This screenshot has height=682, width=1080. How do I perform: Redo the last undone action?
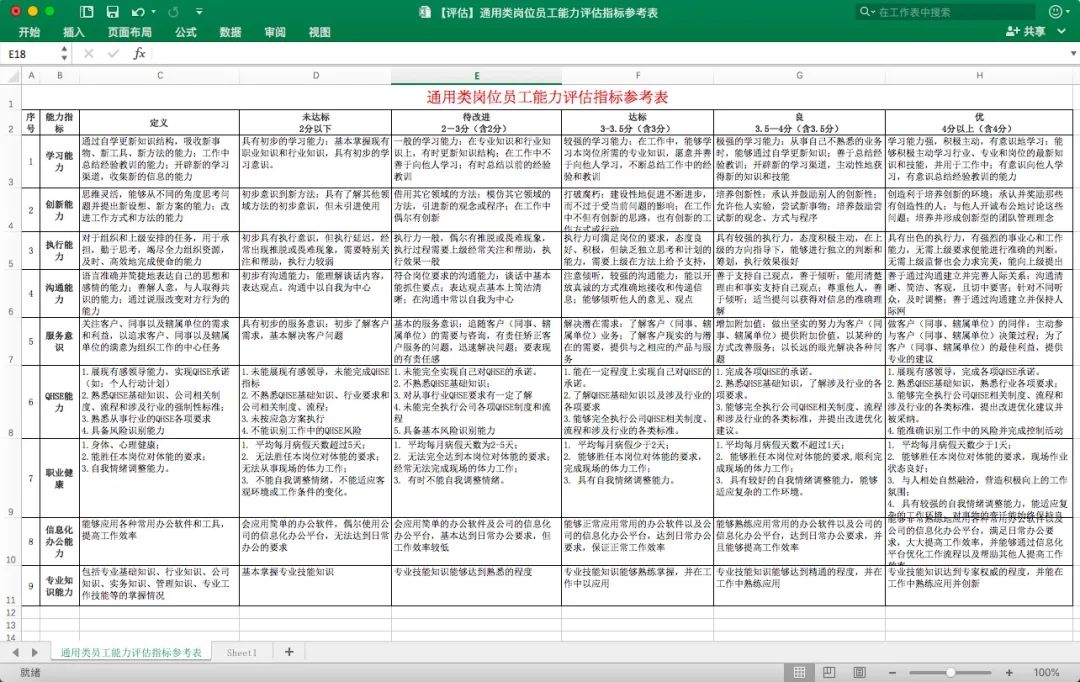tap(174, 12)
